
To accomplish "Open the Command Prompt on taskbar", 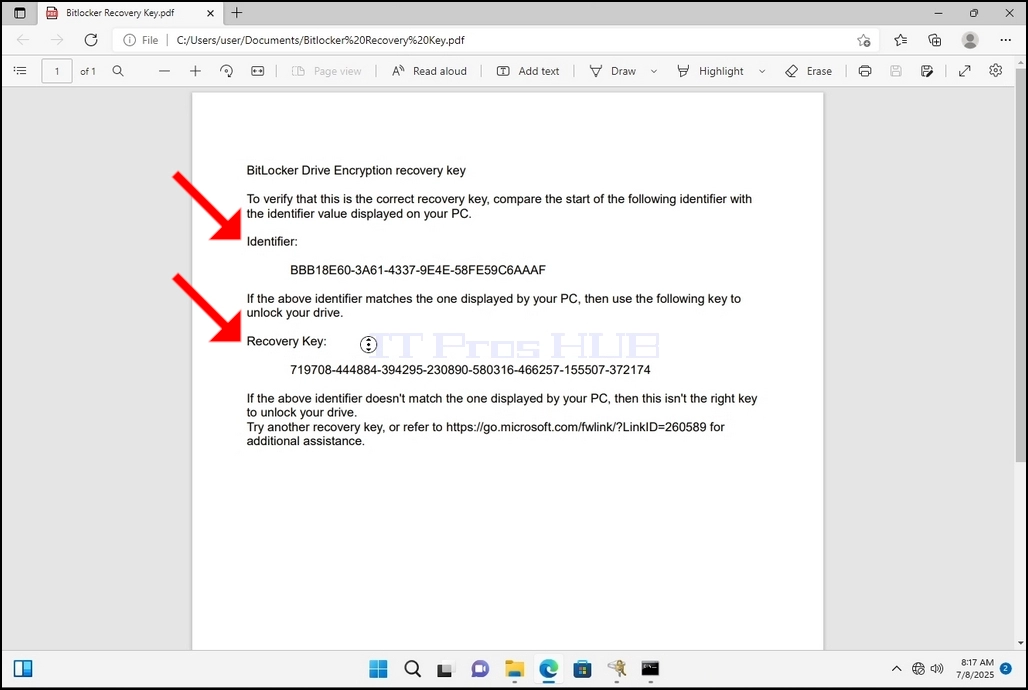I will (x=650, y=669).
